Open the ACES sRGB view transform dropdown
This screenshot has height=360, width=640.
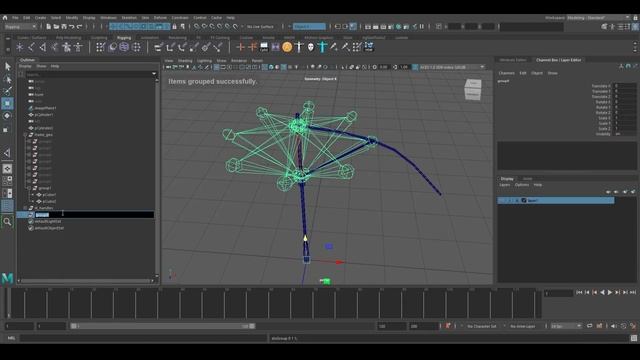click(452, 67)
